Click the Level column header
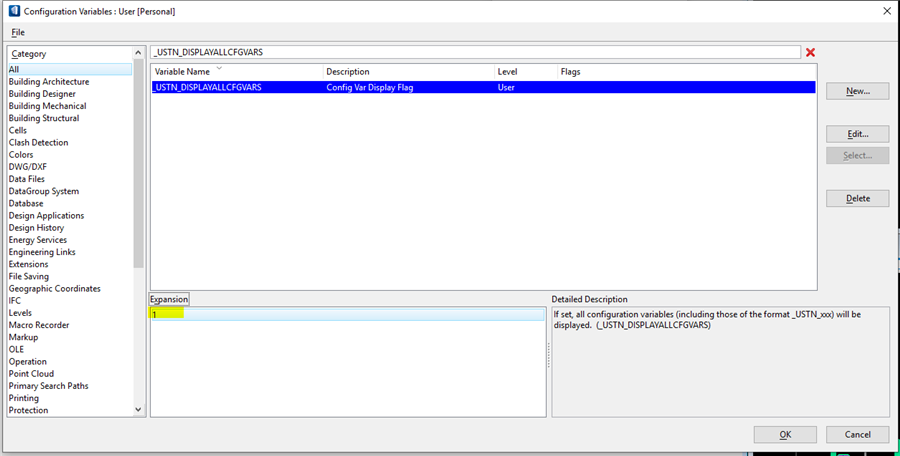900x456 pixels. pyautogui.click(x=526, y=72)
